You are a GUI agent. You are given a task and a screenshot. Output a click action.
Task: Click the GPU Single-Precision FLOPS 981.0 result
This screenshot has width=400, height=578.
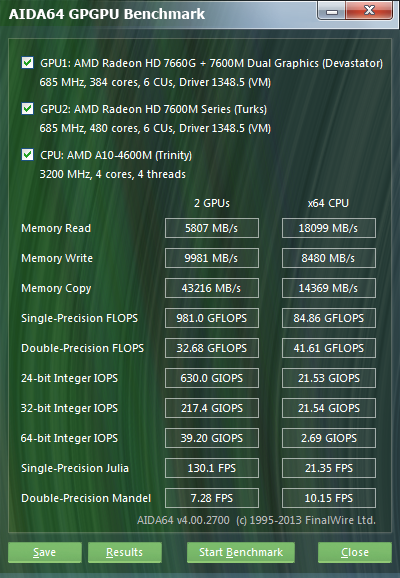point(212,318)
